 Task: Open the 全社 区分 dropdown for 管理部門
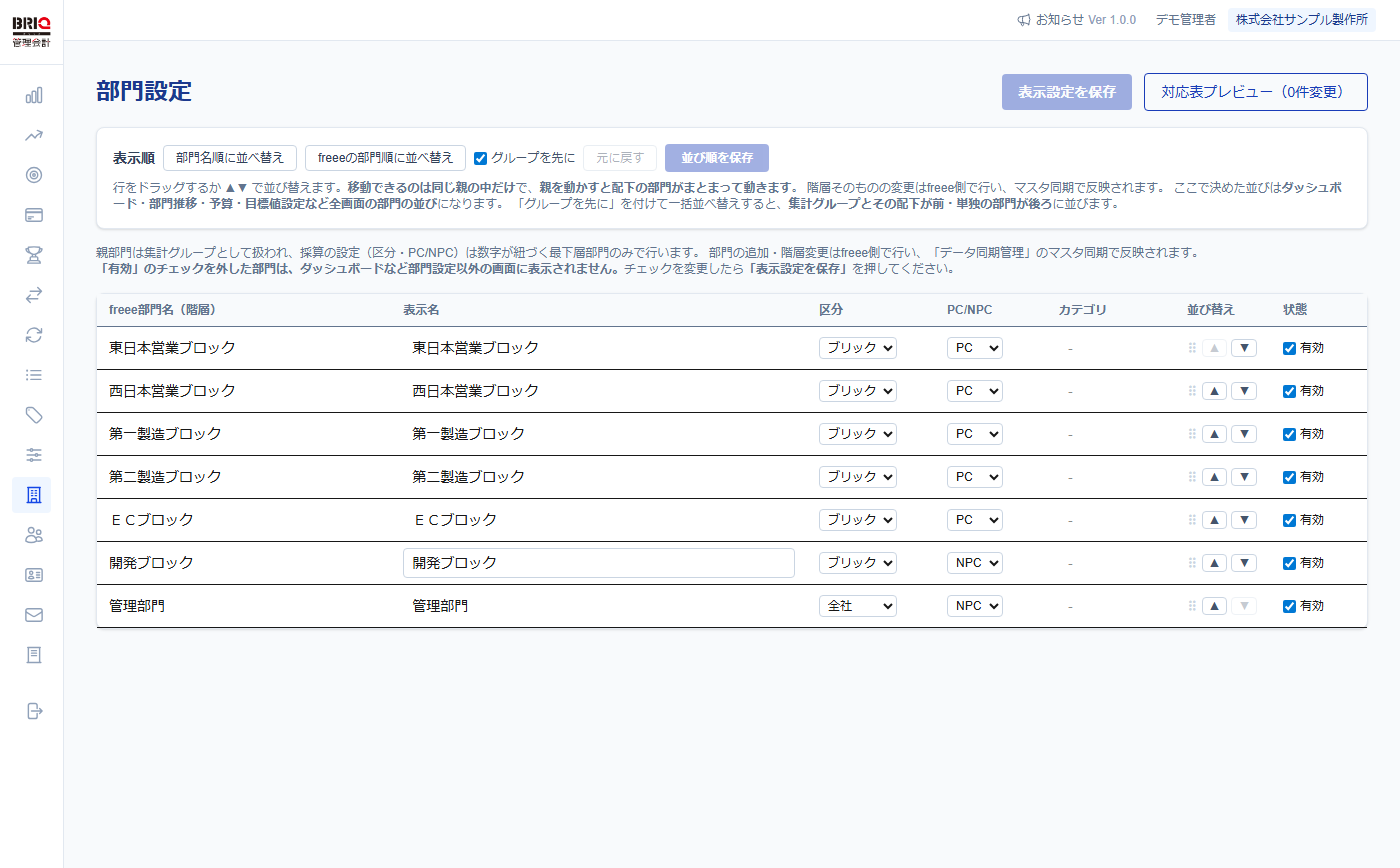pyautogui.click(x=858, y=606)
